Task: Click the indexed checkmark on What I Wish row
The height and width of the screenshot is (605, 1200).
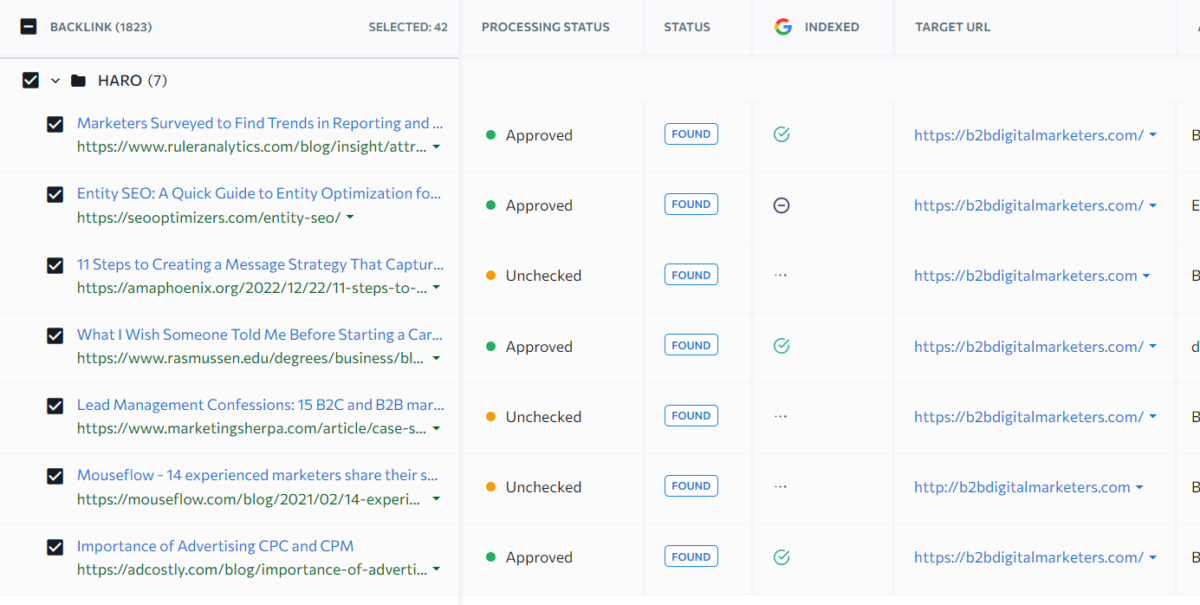Action: 782,345
